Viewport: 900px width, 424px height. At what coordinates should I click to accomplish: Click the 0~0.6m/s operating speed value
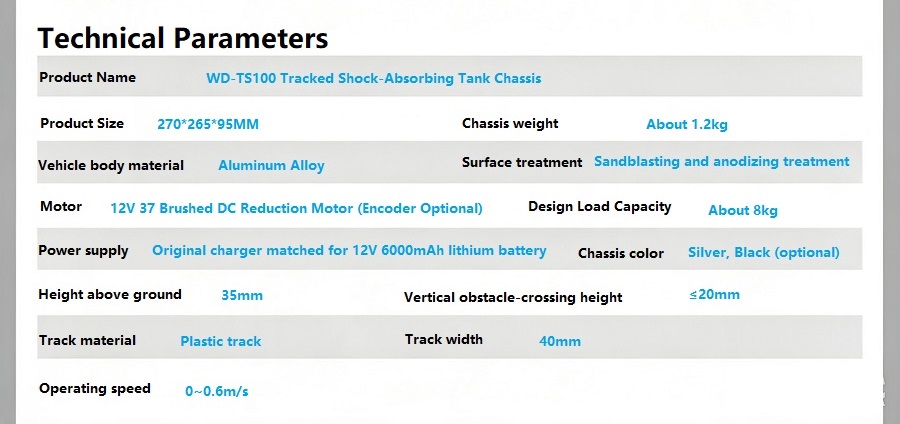click(x=216, y=391)
